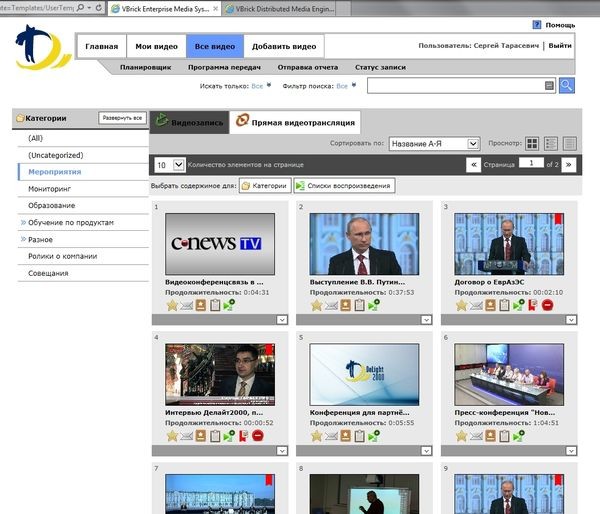Image resolution: width=600 pixels, height=514 pixels.
Task: Click the search text field
Action: click(x=455, y=86)
